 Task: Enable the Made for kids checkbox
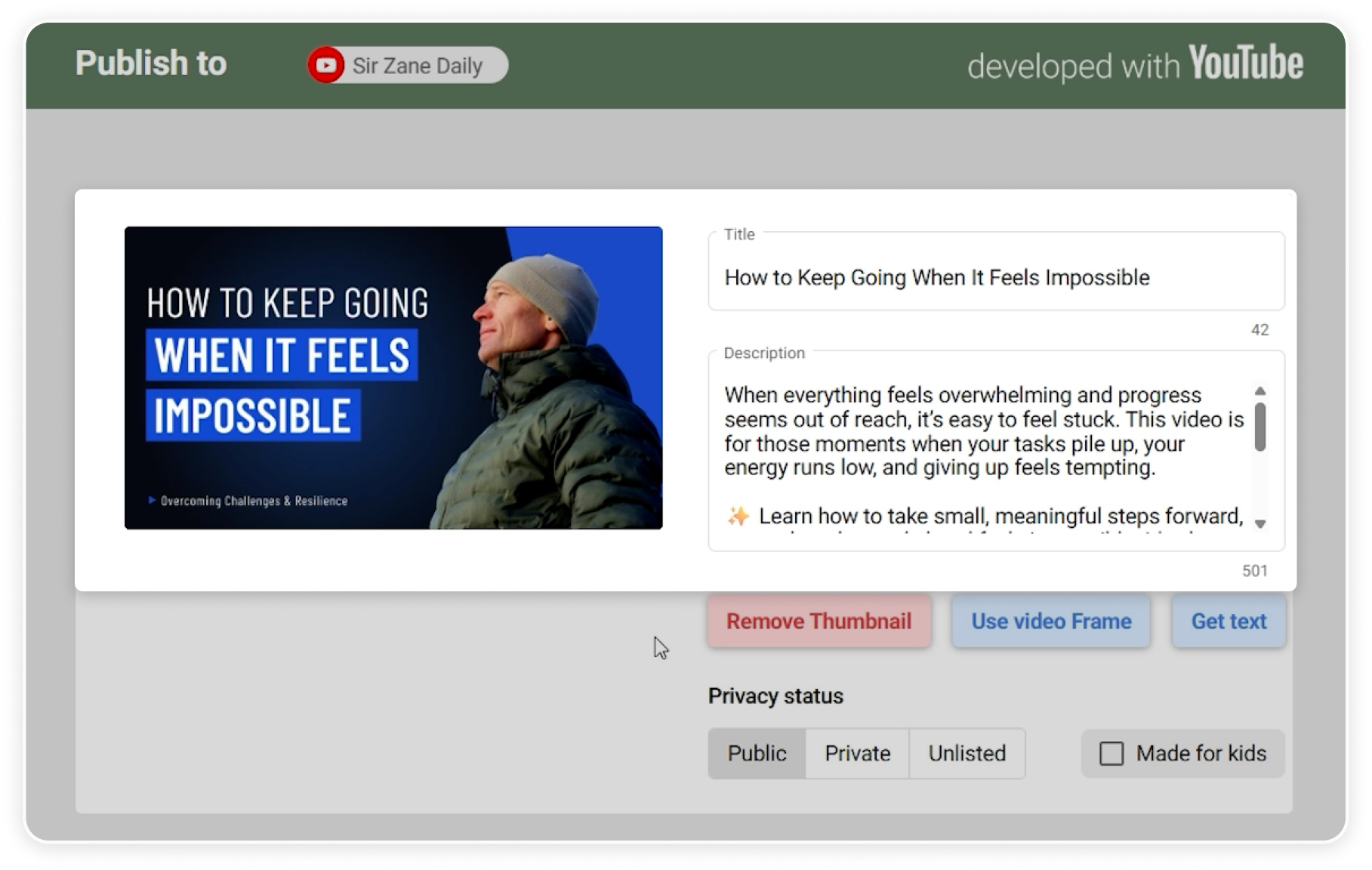[x=1111, y=753]
